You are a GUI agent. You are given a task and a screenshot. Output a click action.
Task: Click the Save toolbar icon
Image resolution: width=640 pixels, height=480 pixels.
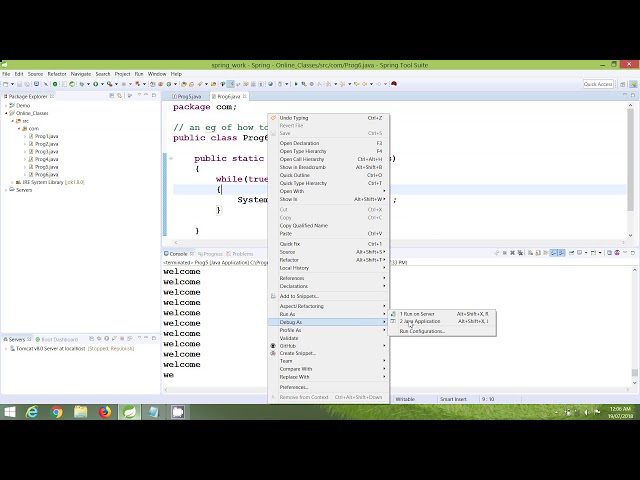click(19, 84)
